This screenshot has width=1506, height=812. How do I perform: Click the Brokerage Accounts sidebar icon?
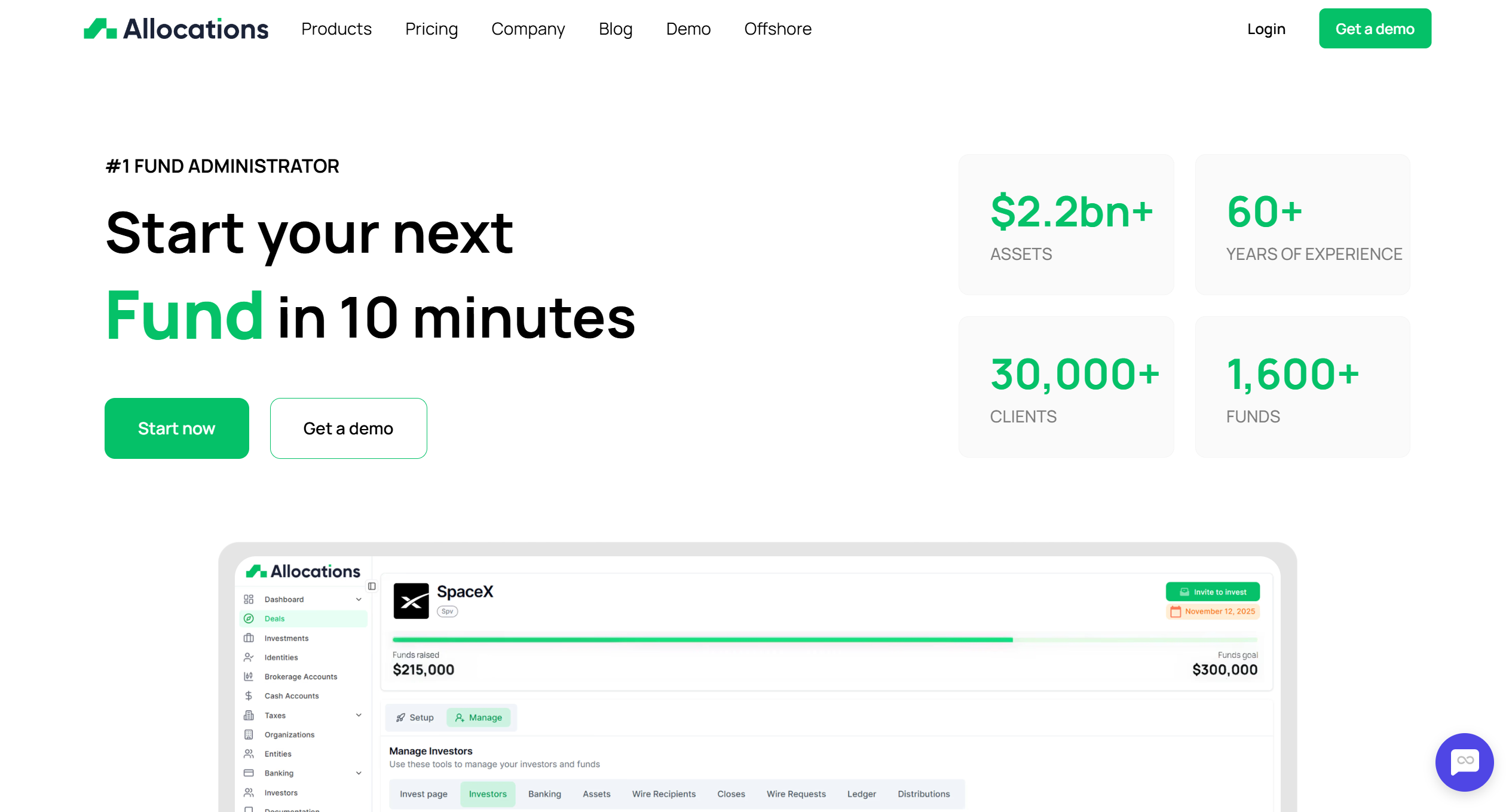coord(249,676)
